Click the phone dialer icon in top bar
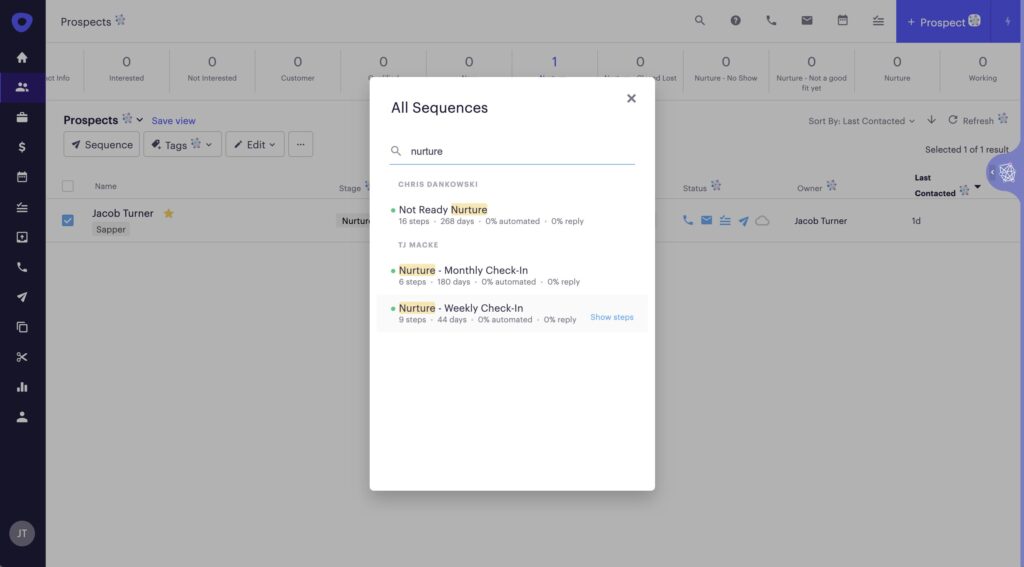The image size is (1024, 567). pyautogui.click(x=771, y=21)
